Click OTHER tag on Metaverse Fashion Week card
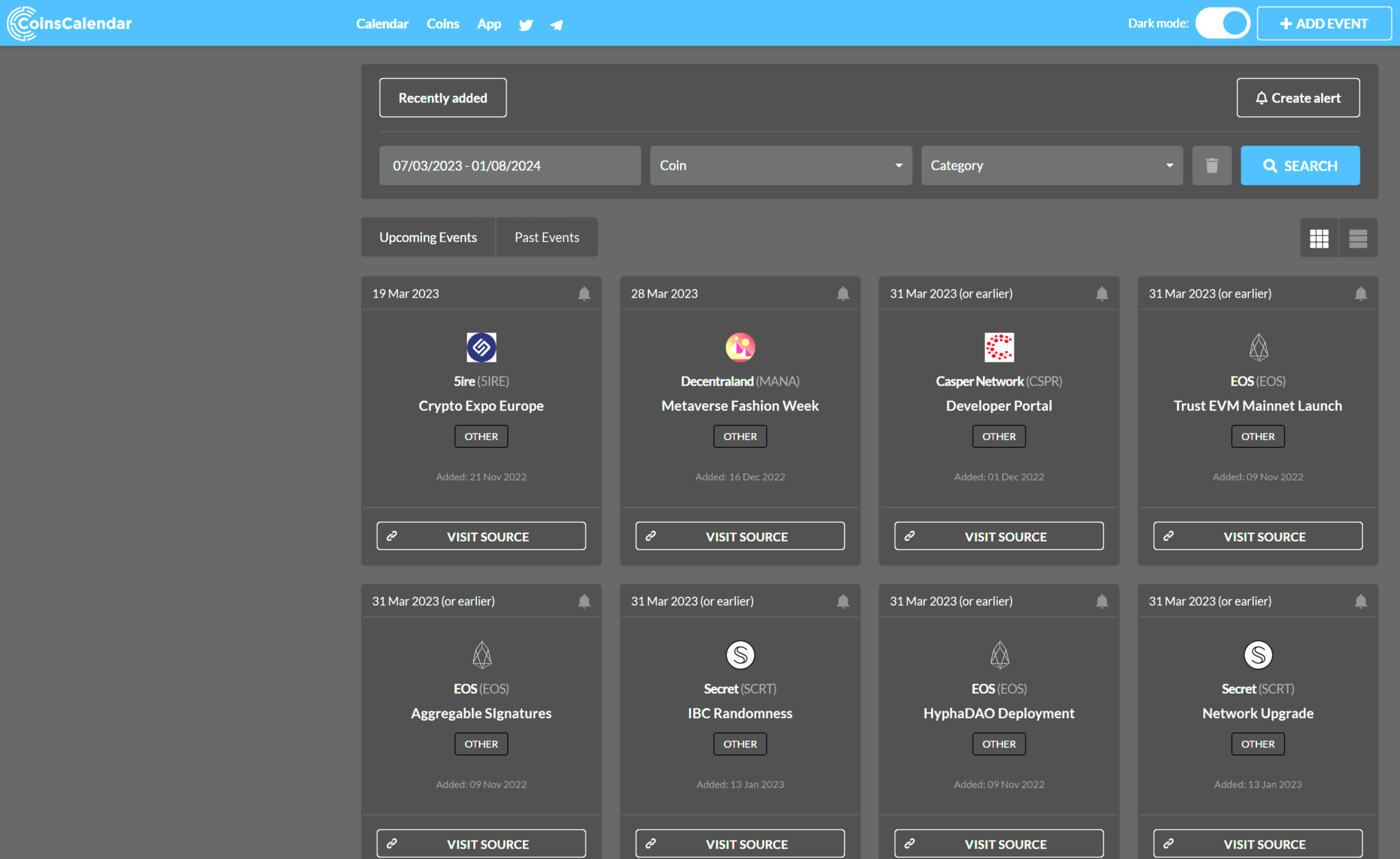The image size is (1400, 859). [740, 436]
